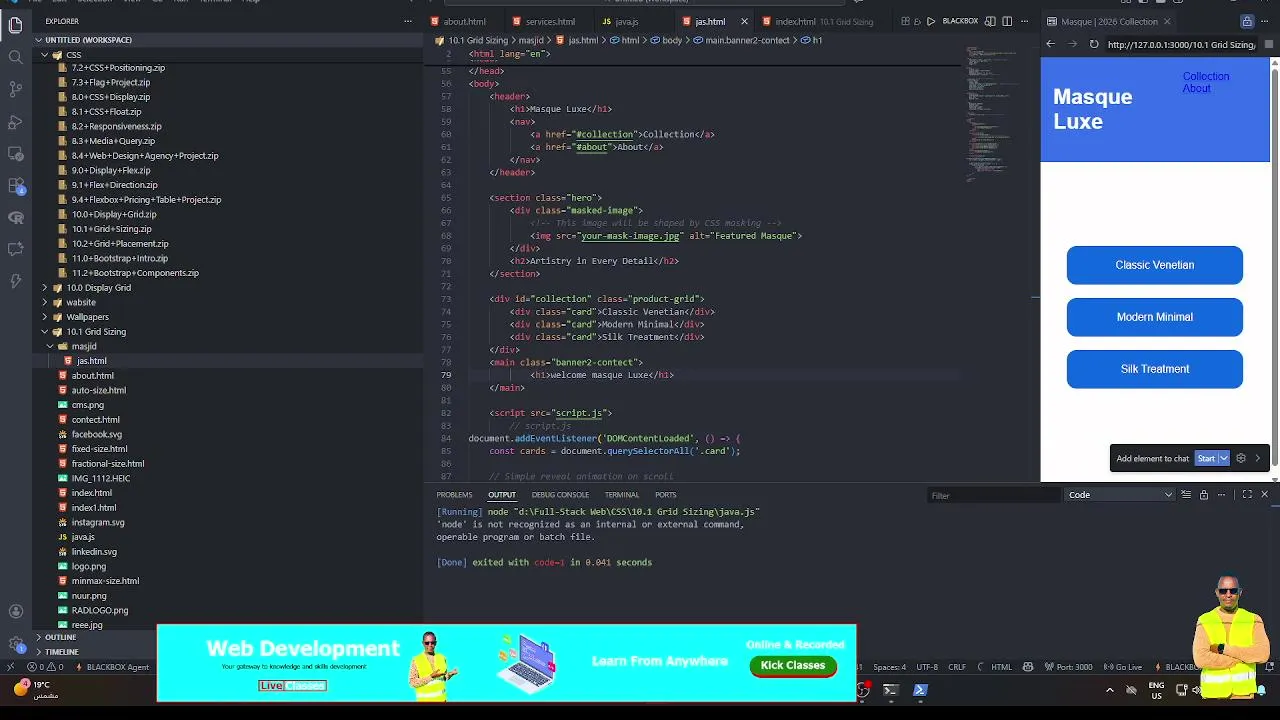The height and width of the screenshot is (720, 1280).
Task: Toggle output panel scroll lock
Action: coord(1204,495)
